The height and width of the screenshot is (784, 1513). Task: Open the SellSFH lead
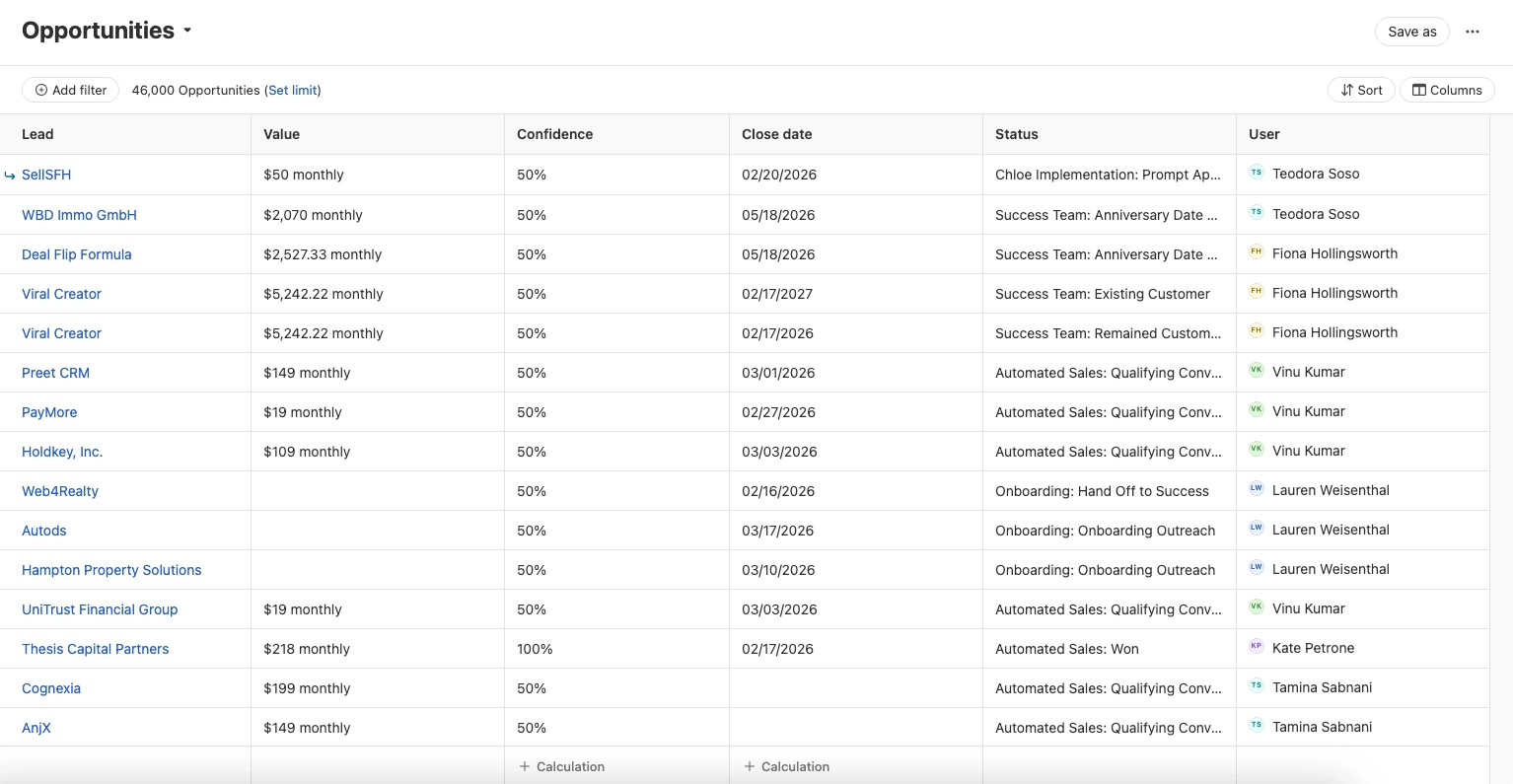[46, 175]
